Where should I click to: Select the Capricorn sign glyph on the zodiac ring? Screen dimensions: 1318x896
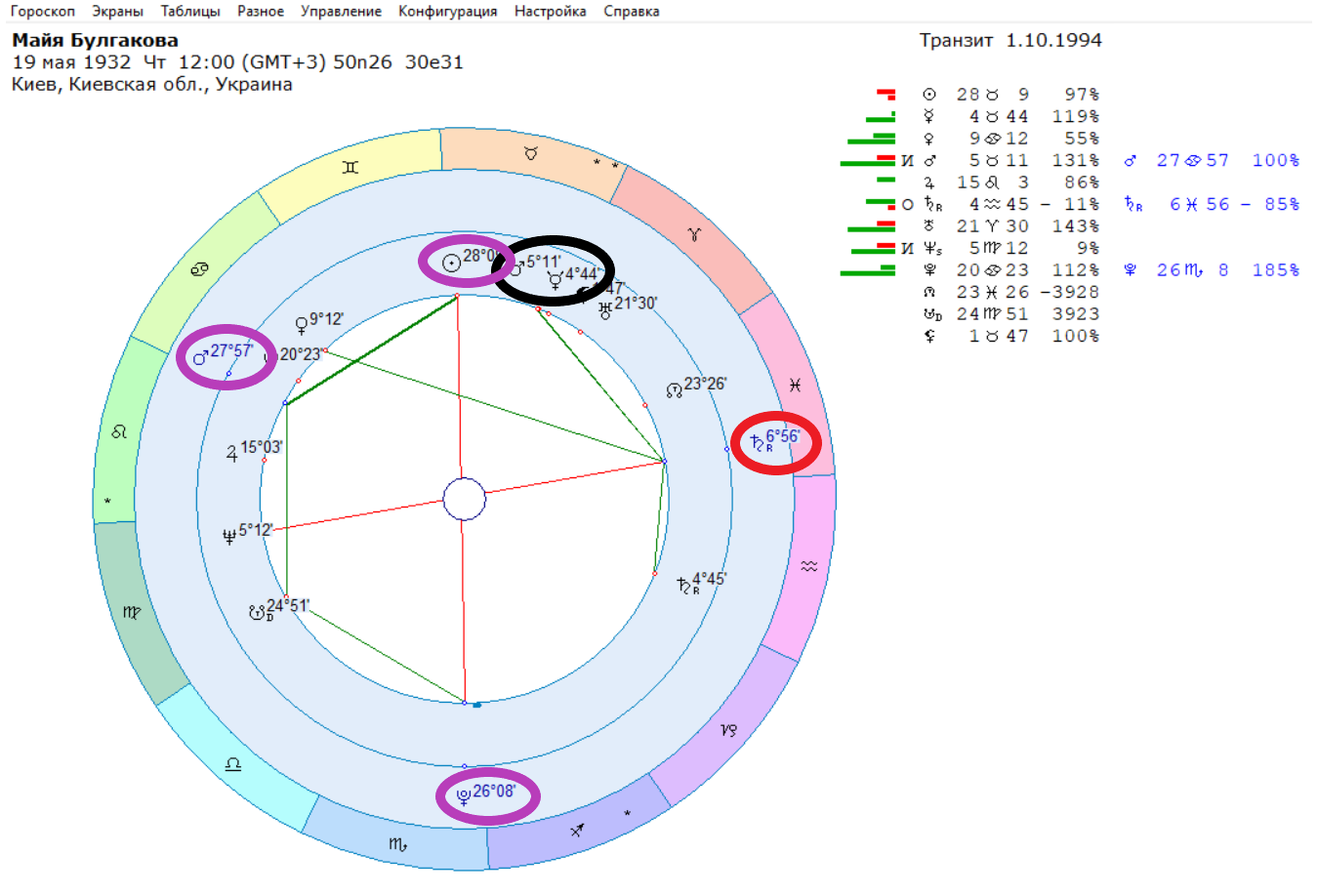coord(728,730)
